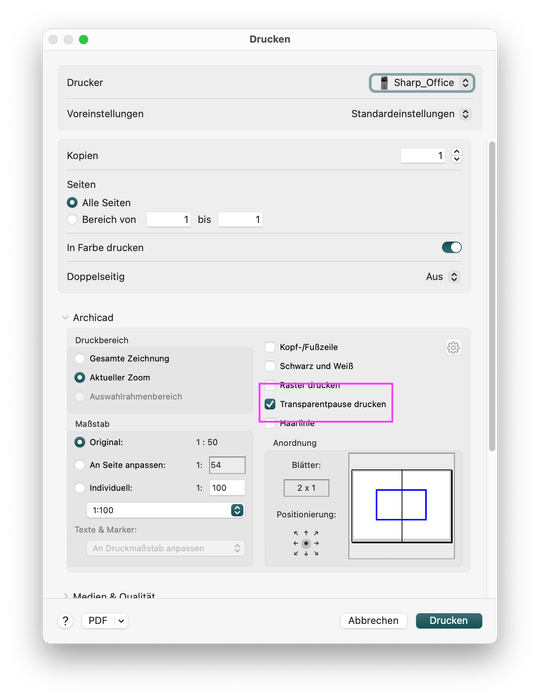
Task: Select the bottom-left positioning arrow
Action: 295,554
